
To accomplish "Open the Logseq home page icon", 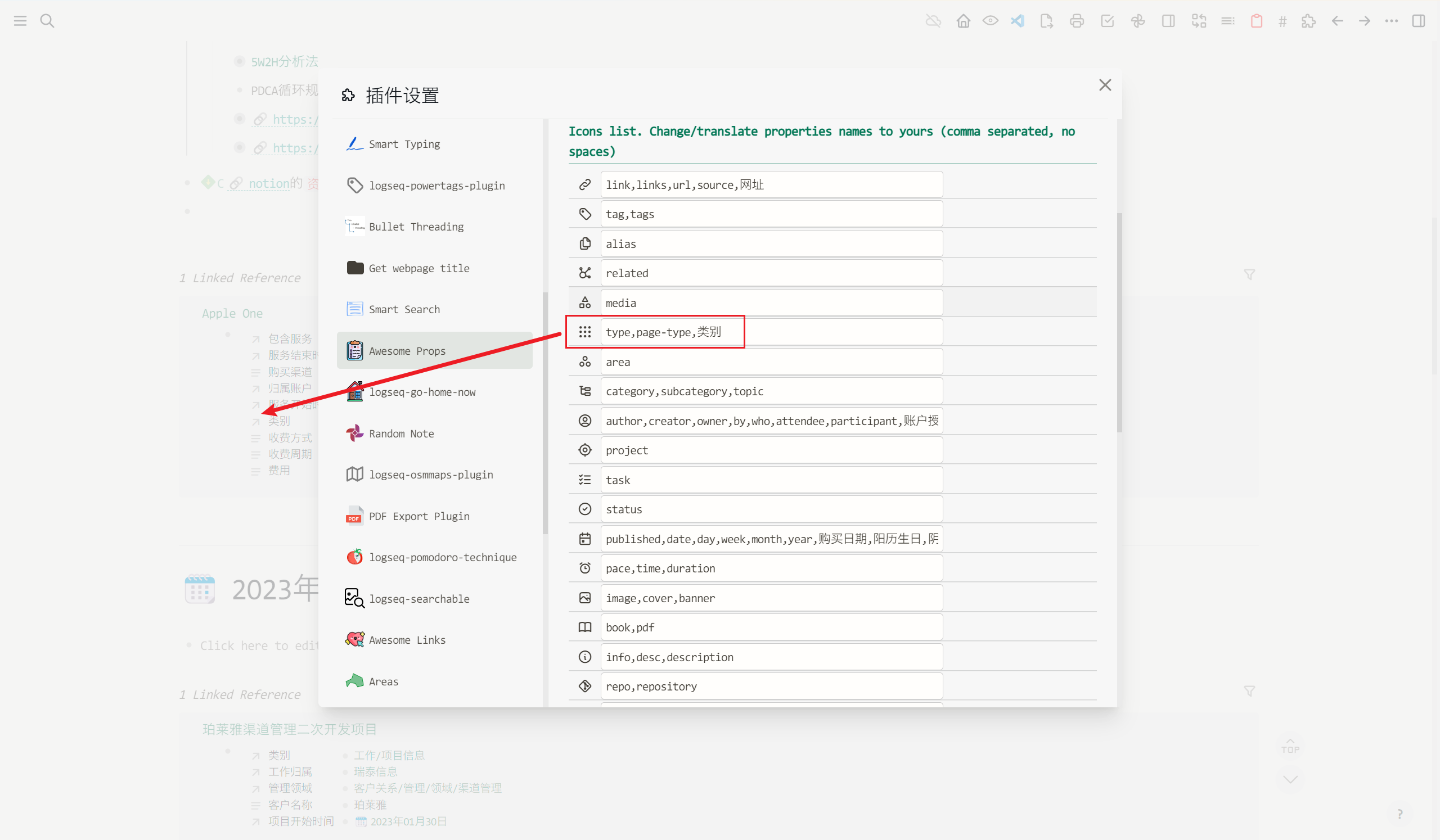I will (x=963, y=21).
